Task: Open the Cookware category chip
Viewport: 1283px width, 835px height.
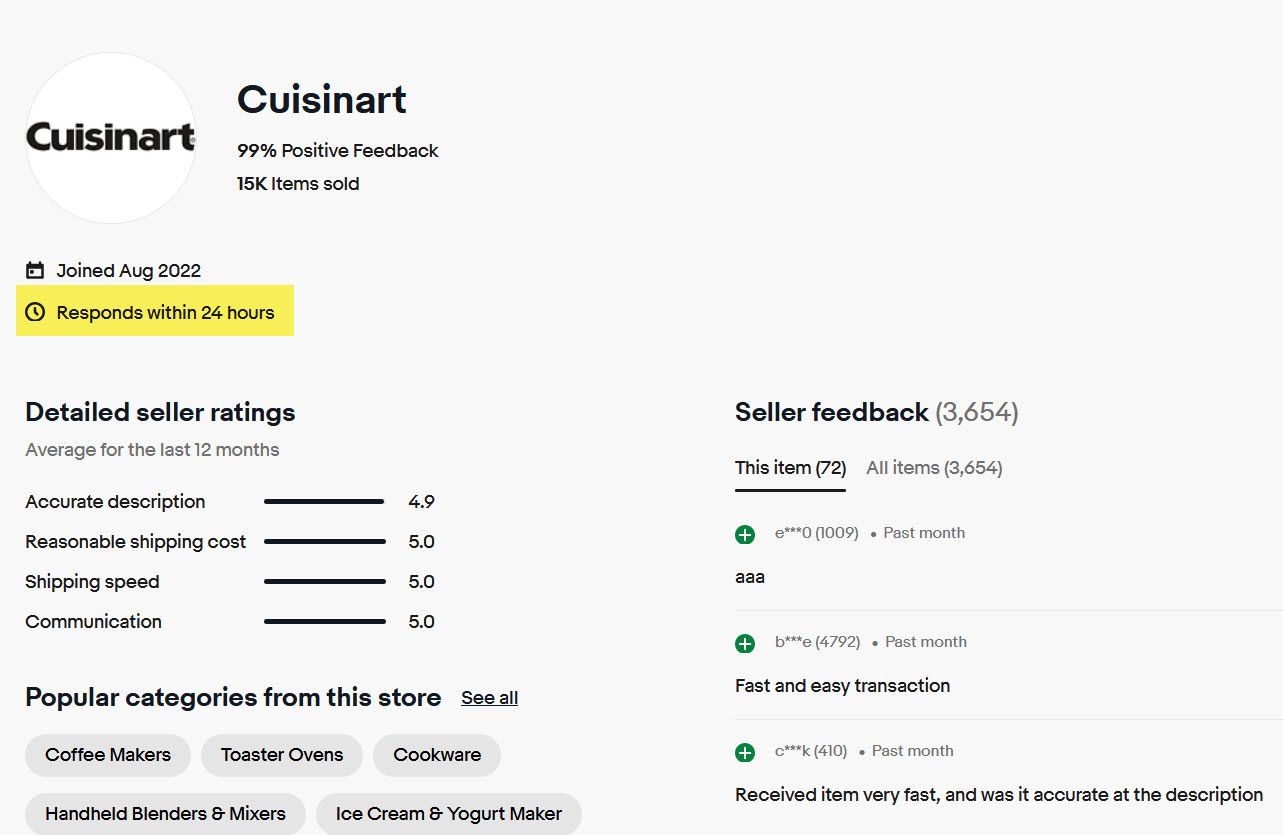Action: click(437, 755)
